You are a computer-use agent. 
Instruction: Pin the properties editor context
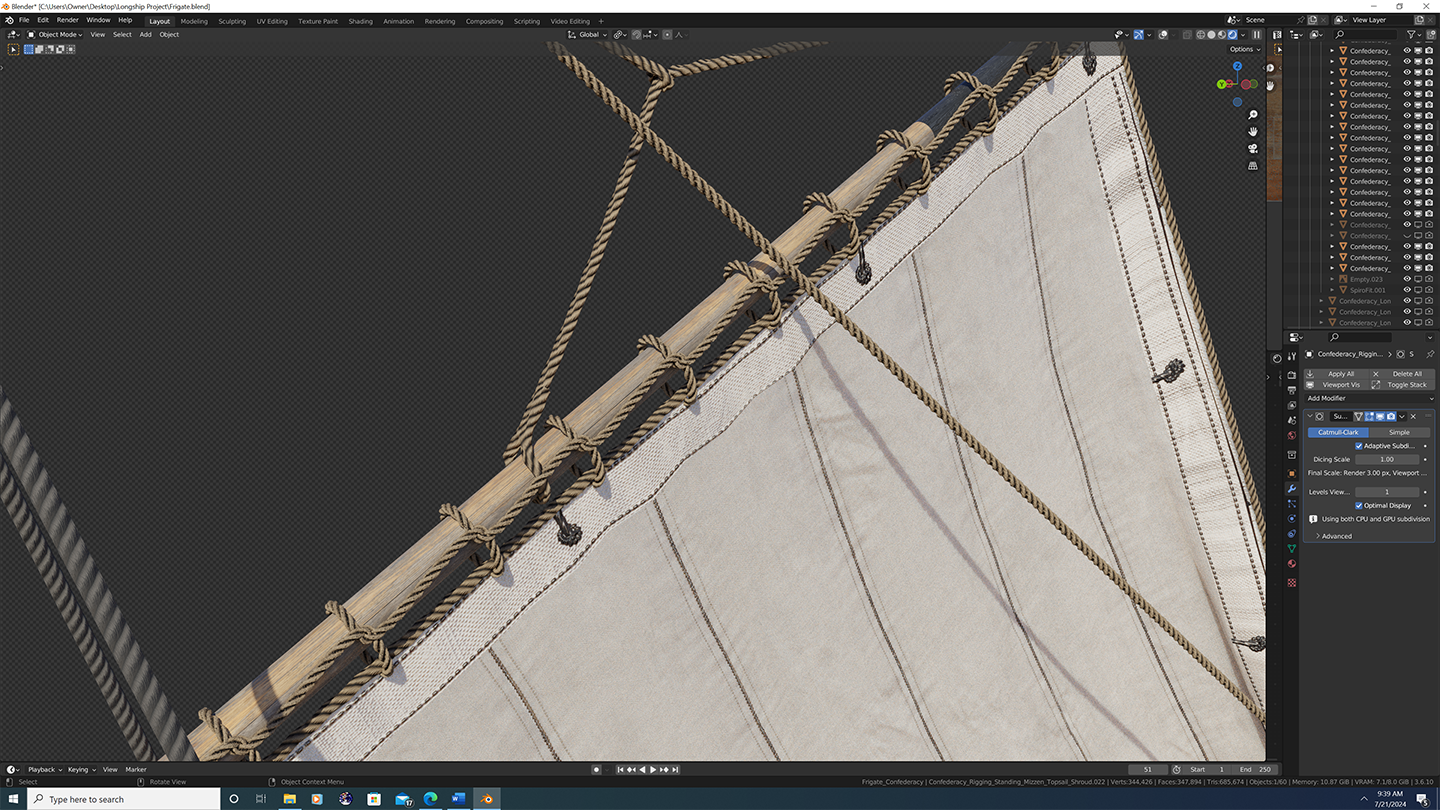1430,354
